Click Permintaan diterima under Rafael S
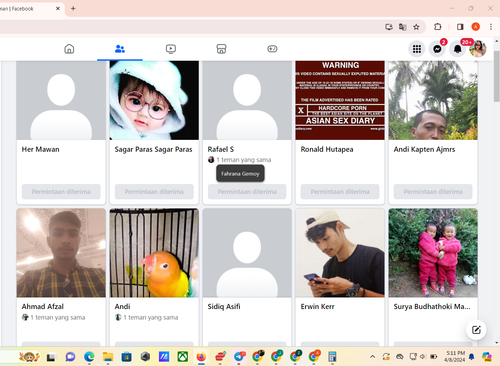 [x=247, y=192]
